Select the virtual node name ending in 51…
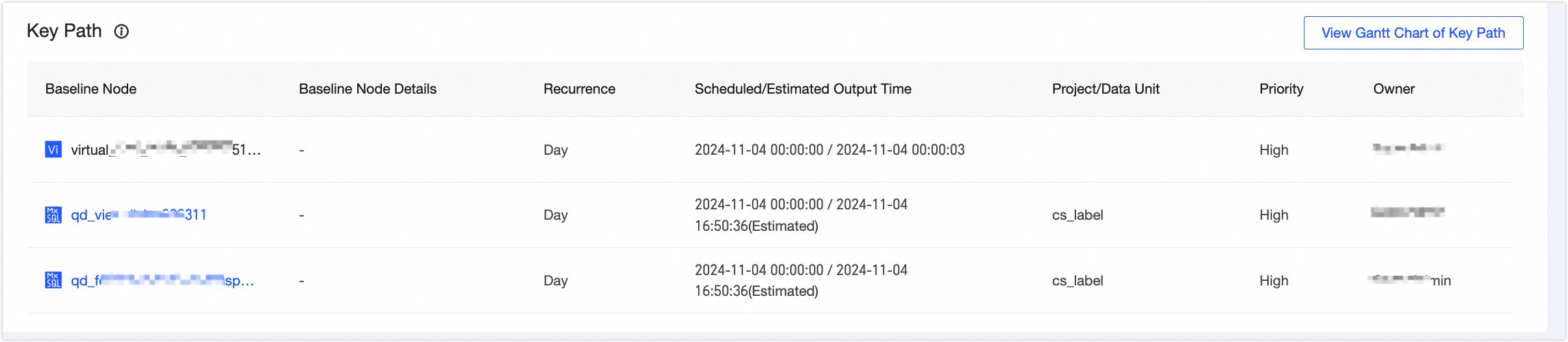The height and width of the screenshot is (342, 1568). point(165,150)
